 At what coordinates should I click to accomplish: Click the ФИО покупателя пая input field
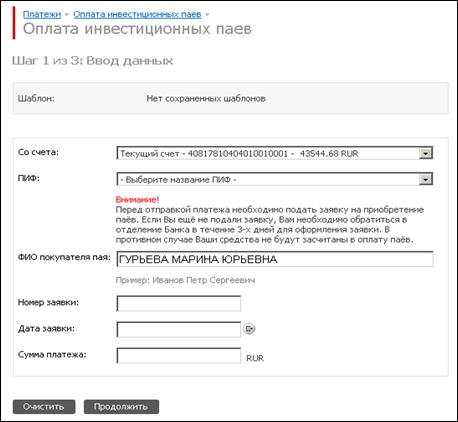point(275,259)
